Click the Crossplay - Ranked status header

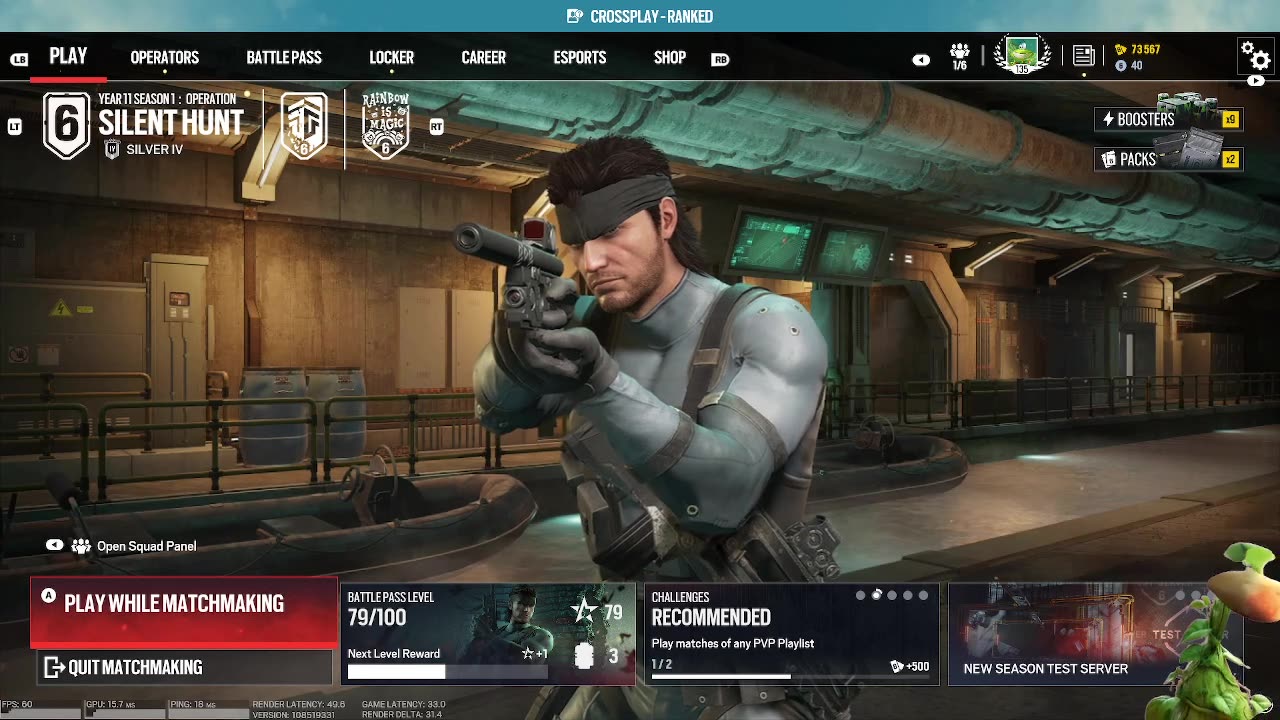[x=640, y=16]
